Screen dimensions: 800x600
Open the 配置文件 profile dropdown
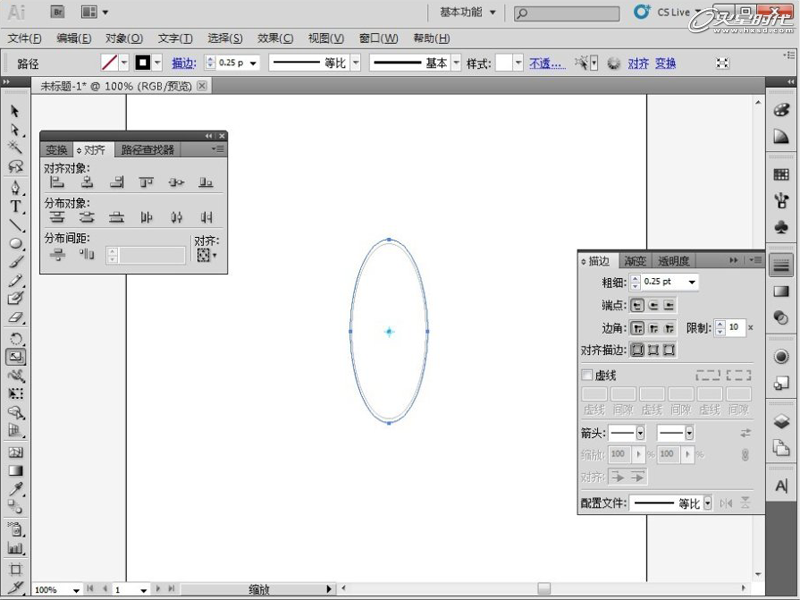707,503
